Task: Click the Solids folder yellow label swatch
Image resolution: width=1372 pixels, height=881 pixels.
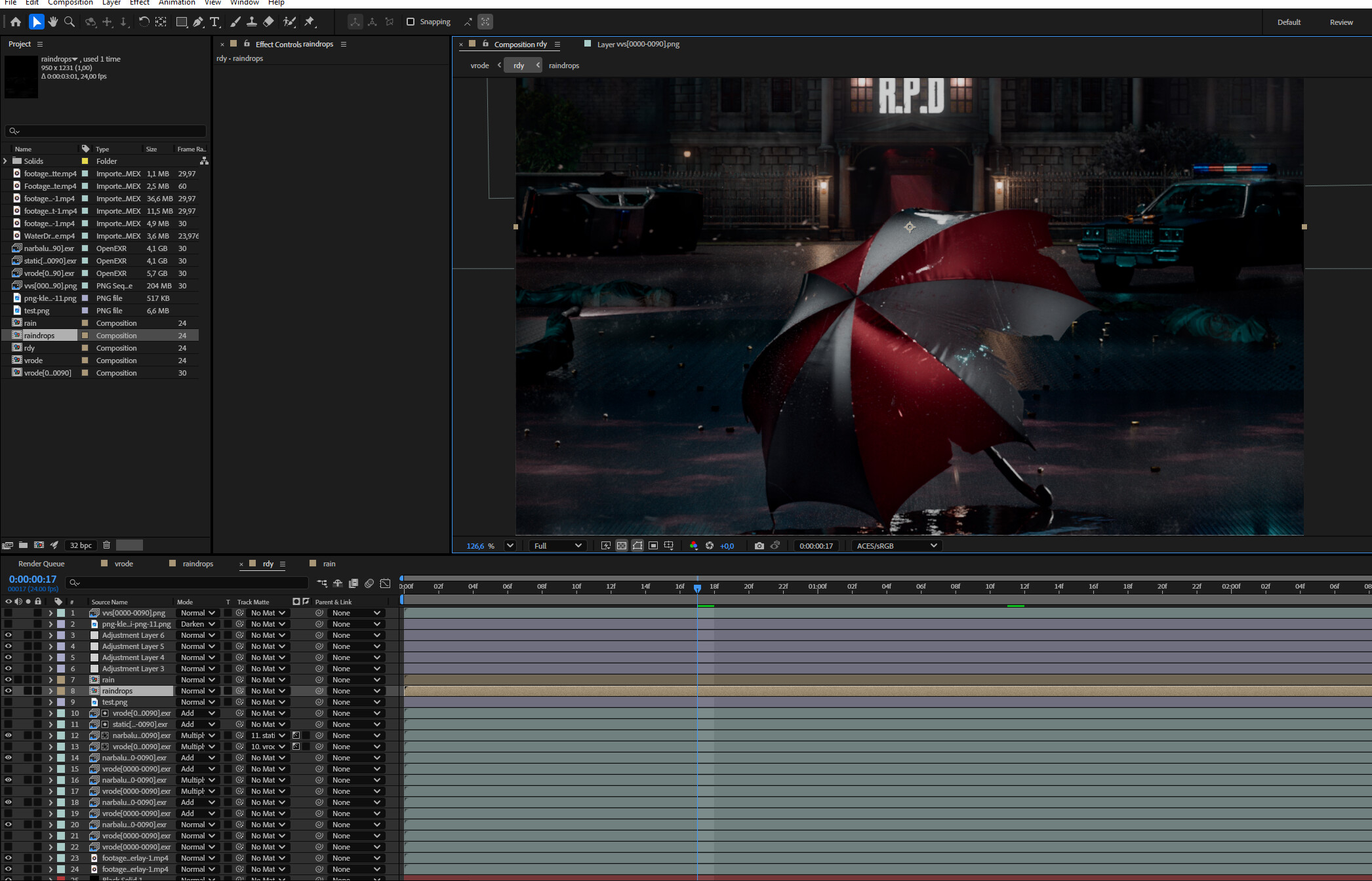Action: pyautogui.click(x=85, y=161)
